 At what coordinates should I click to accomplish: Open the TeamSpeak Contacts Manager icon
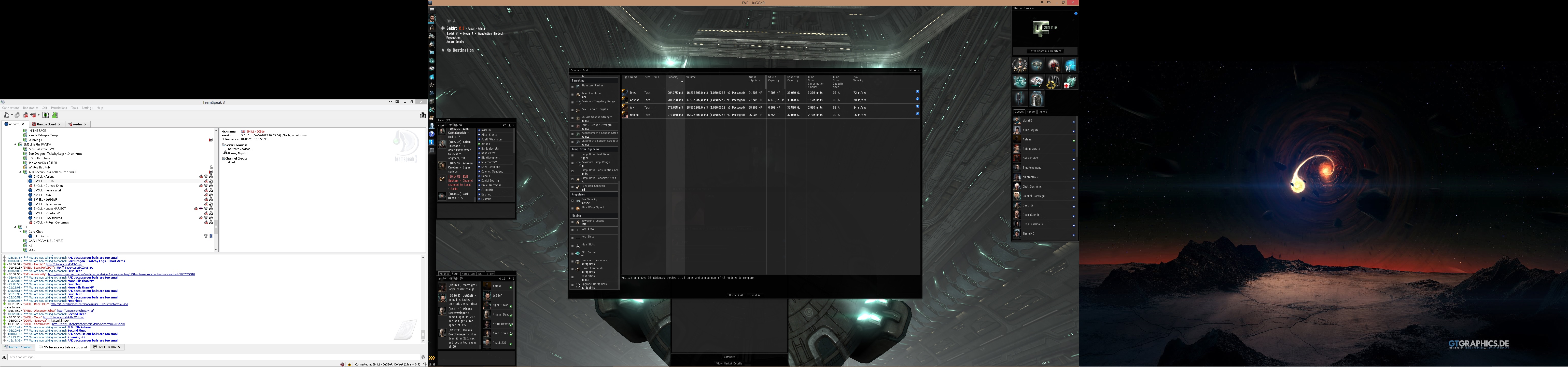55,115
